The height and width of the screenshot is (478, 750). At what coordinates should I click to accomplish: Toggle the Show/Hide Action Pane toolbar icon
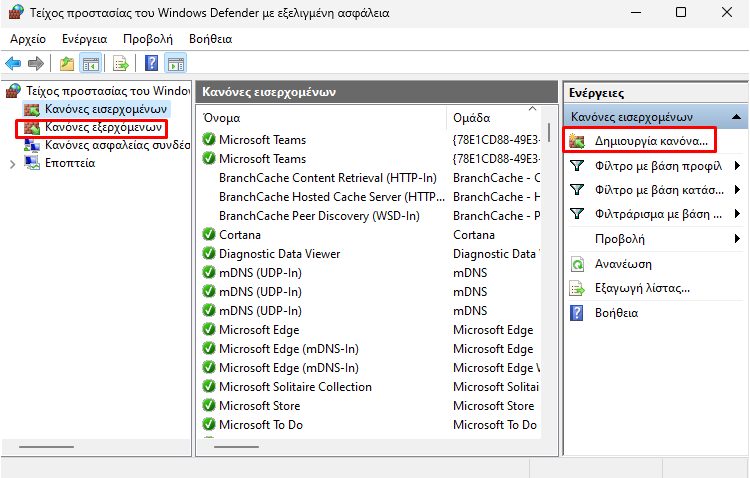[176, 63]
